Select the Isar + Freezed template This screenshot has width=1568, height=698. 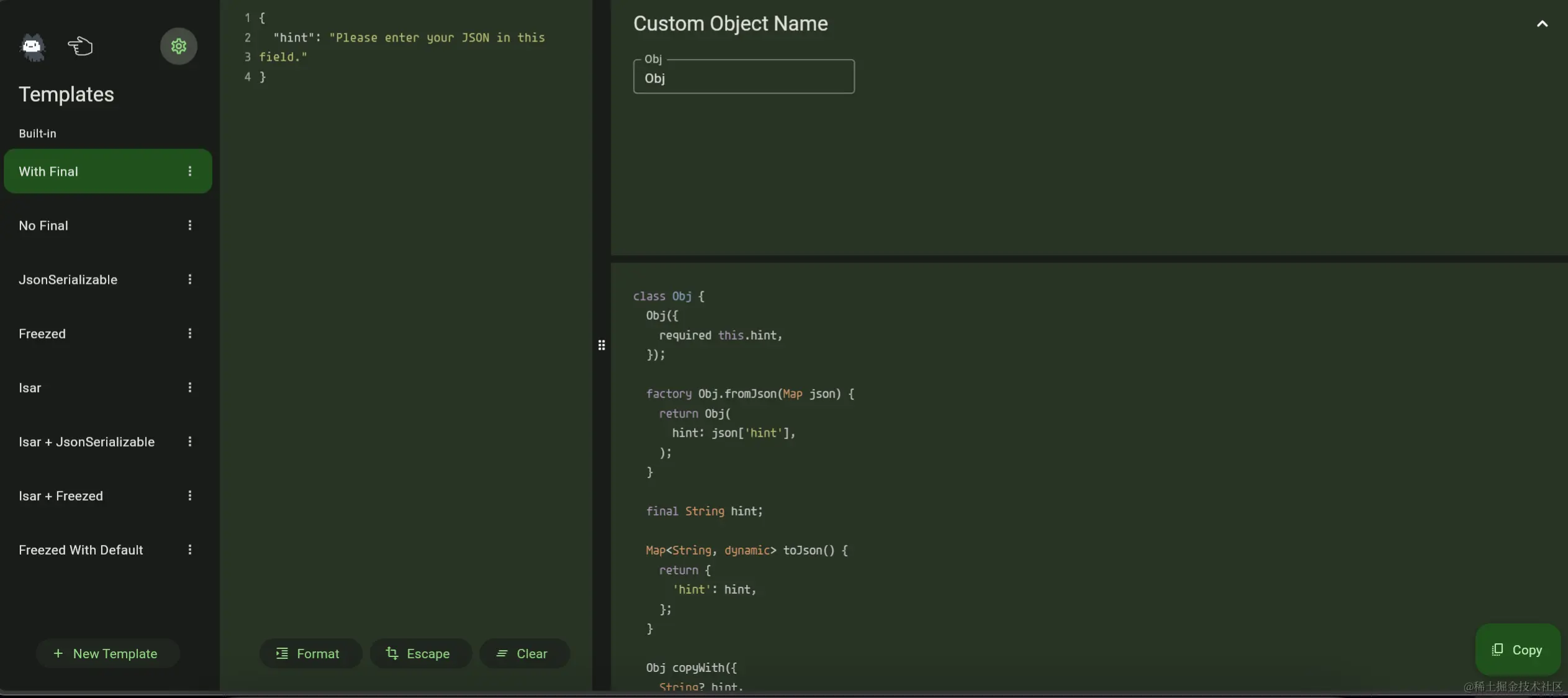pyautogui.click(x=108, y=496)
